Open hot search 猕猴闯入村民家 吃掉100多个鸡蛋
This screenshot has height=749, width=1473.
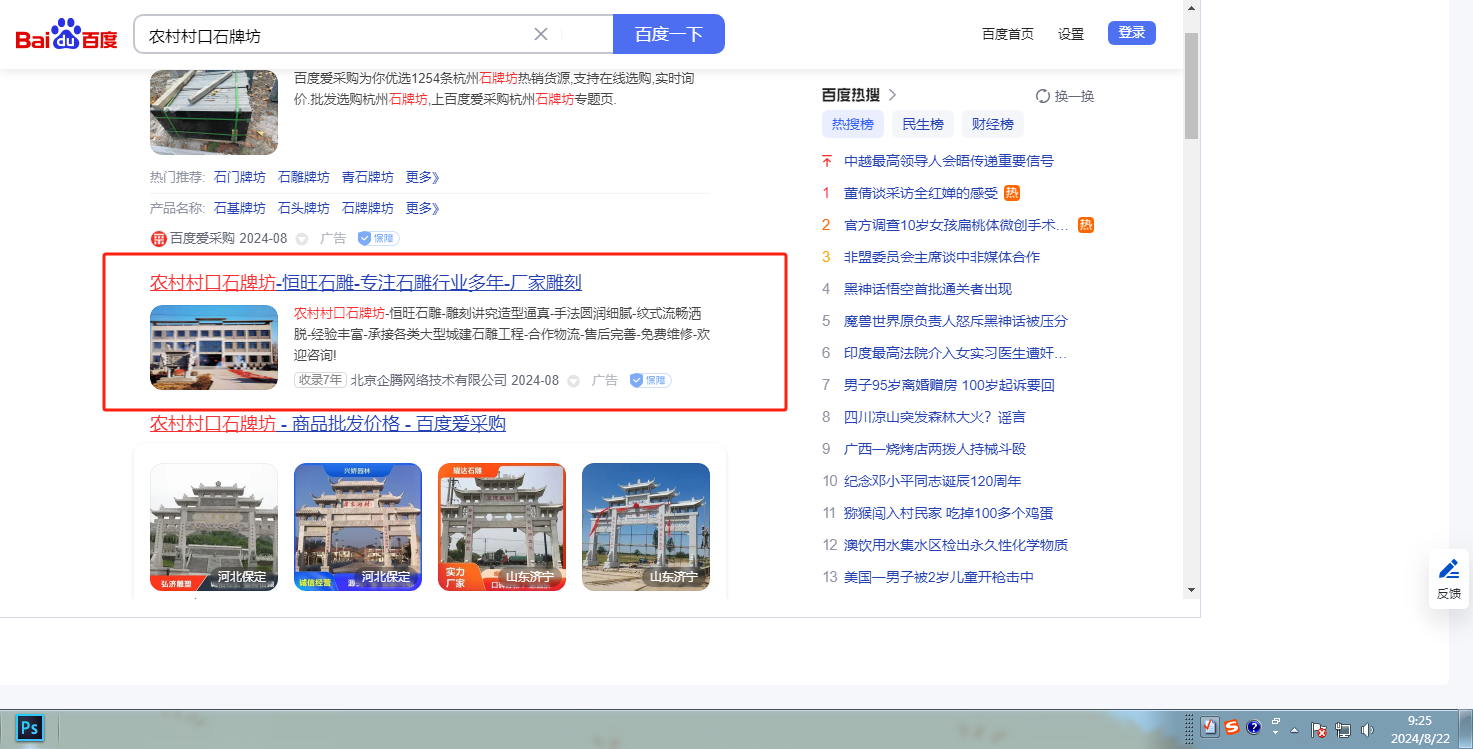click(948, 513)
